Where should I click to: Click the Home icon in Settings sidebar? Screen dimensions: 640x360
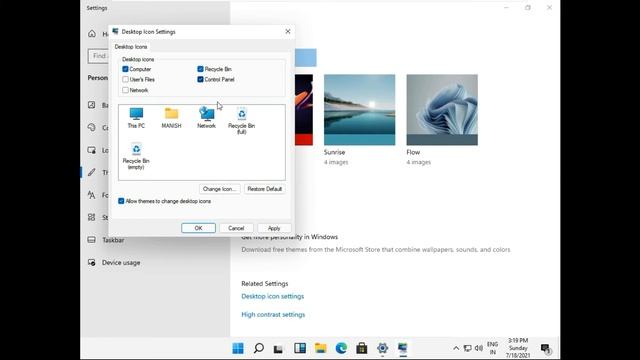92,34
